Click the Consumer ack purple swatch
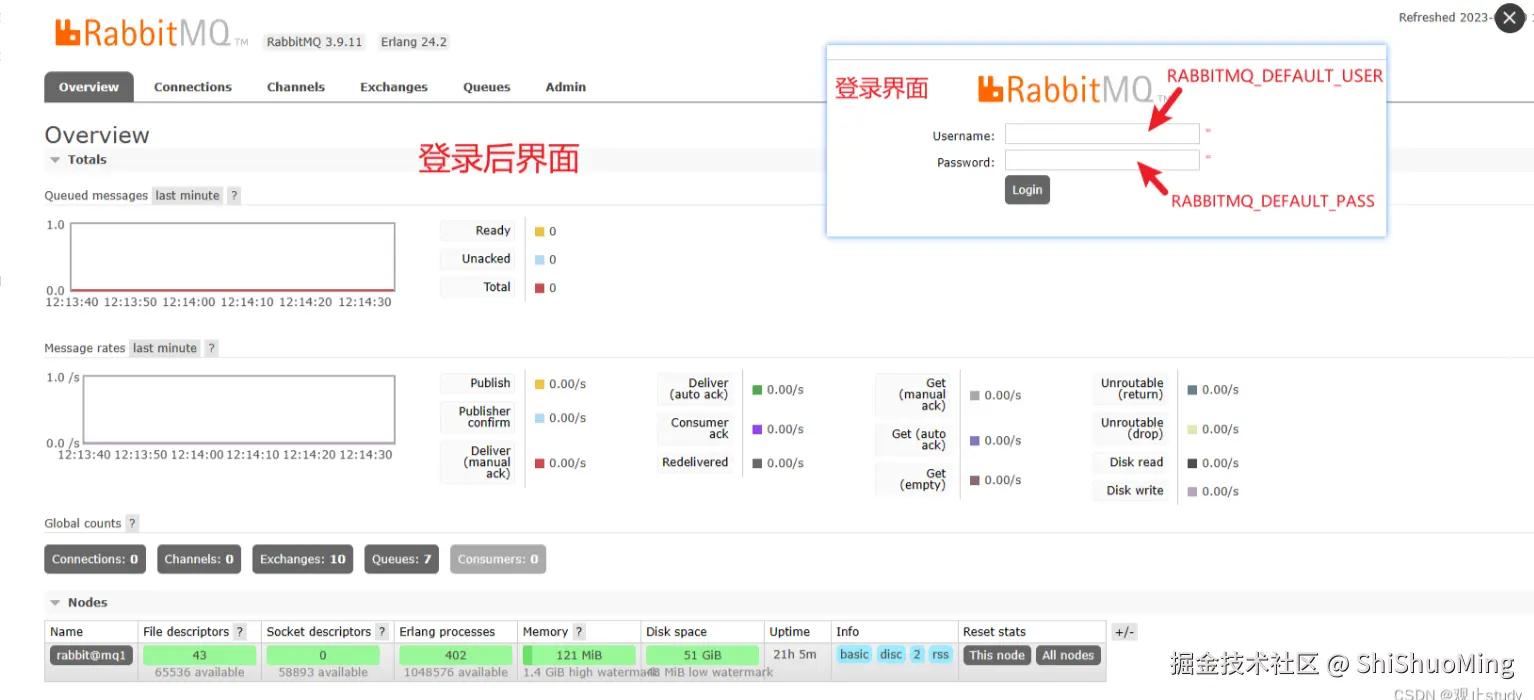1534x700 pixels. 757,429
